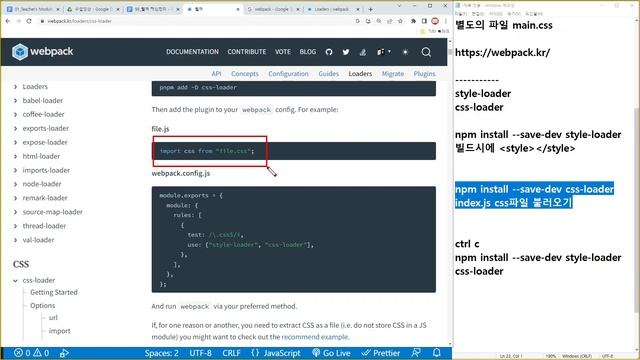Bookmark this page with the star icon
The height and width of the screenshot is (360, 640).
coord(400,21)
